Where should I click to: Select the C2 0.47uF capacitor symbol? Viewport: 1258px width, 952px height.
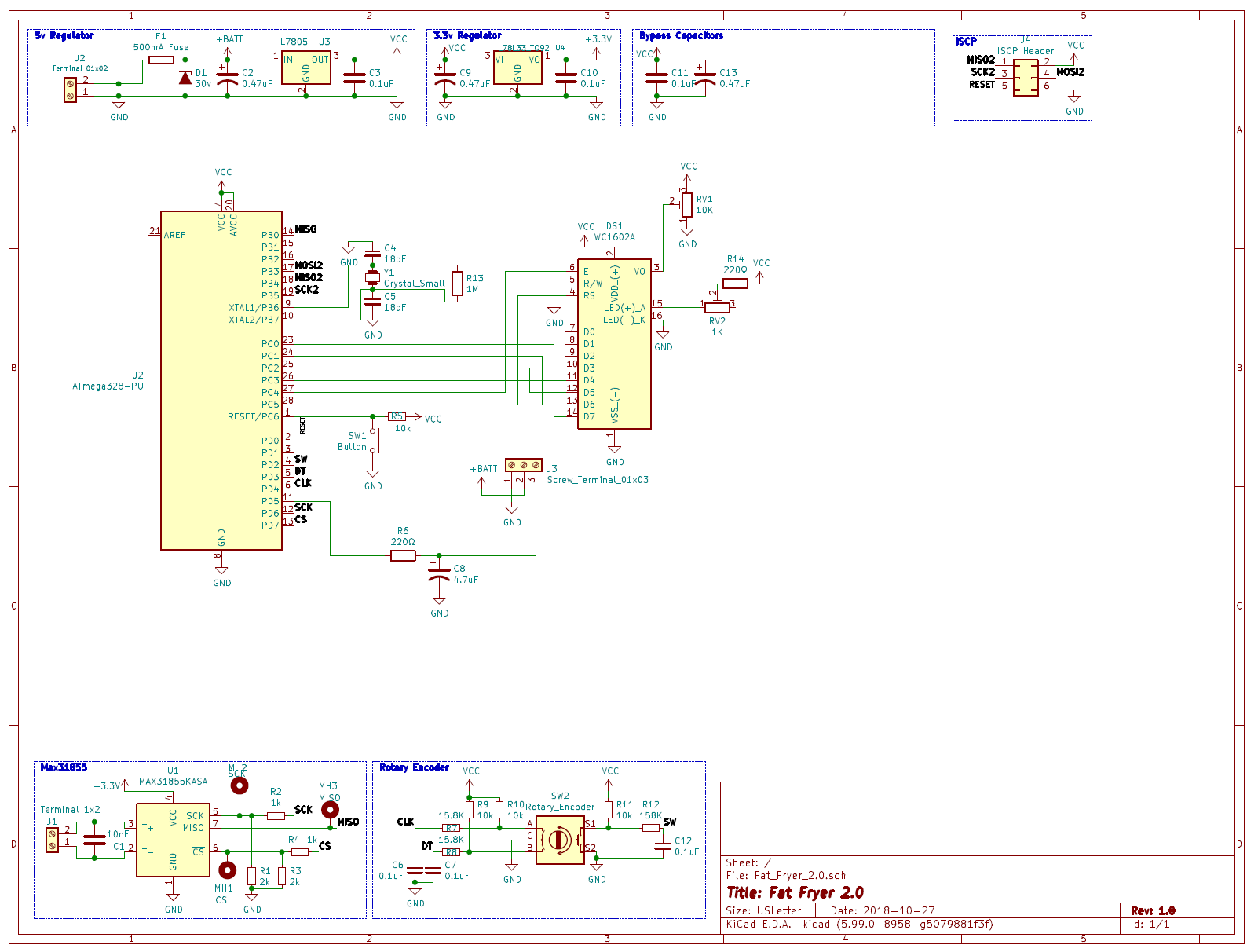click(x=228, y=78)
